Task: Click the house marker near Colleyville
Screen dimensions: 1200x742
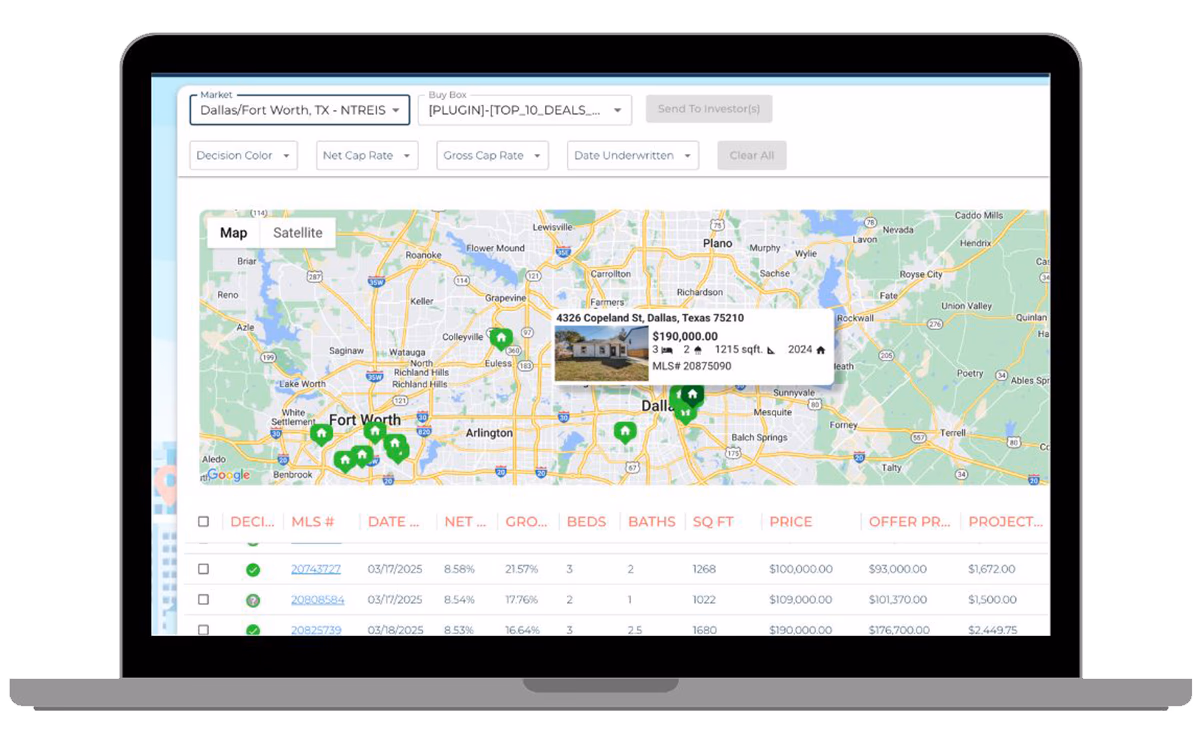Action: click(501, 339)
